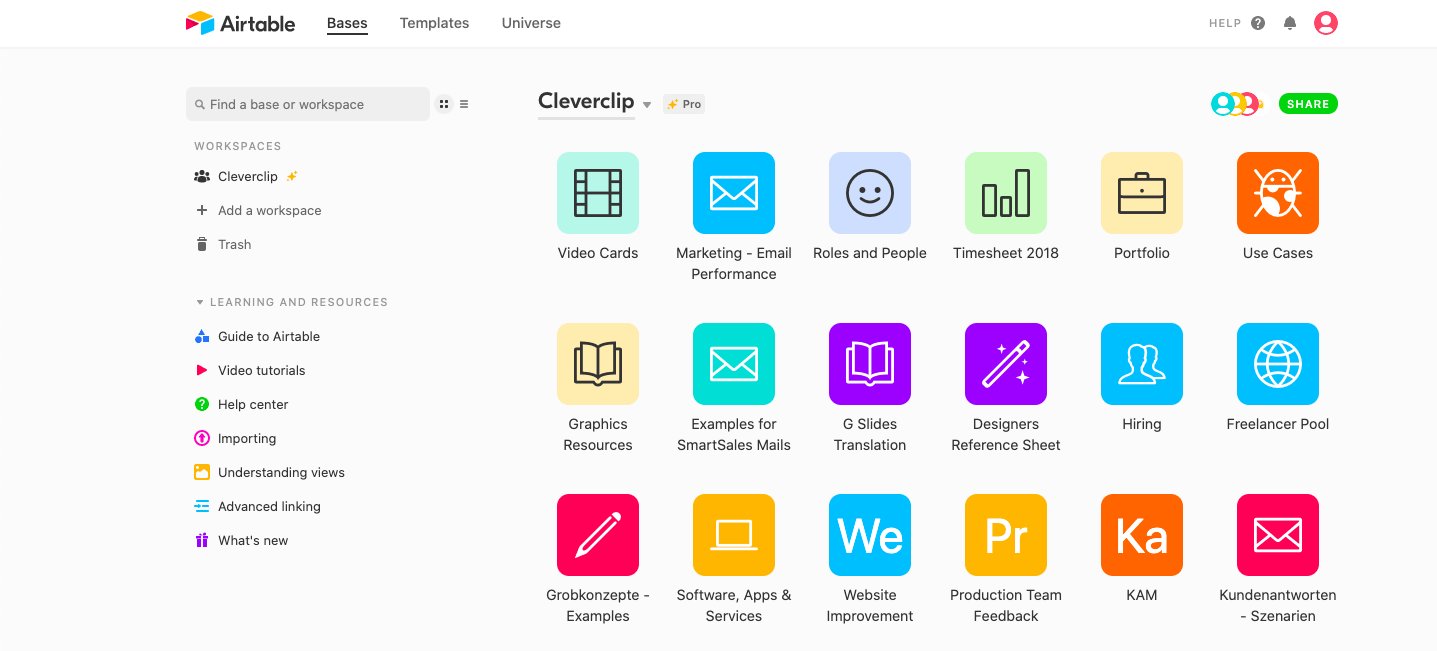Open the Importing resource
The width and height of the screenshot is (1437, 651).
[x=236, y=438]
